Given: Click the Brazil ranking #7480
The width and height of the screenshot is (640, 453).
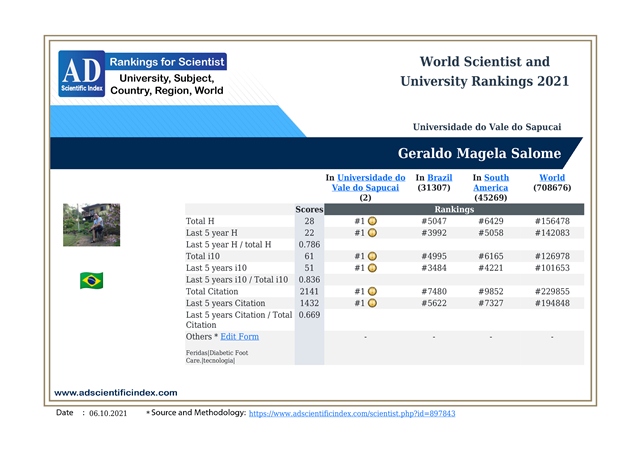Looking at the screenshot, I should pyautogui.click(x=434, y=291).
